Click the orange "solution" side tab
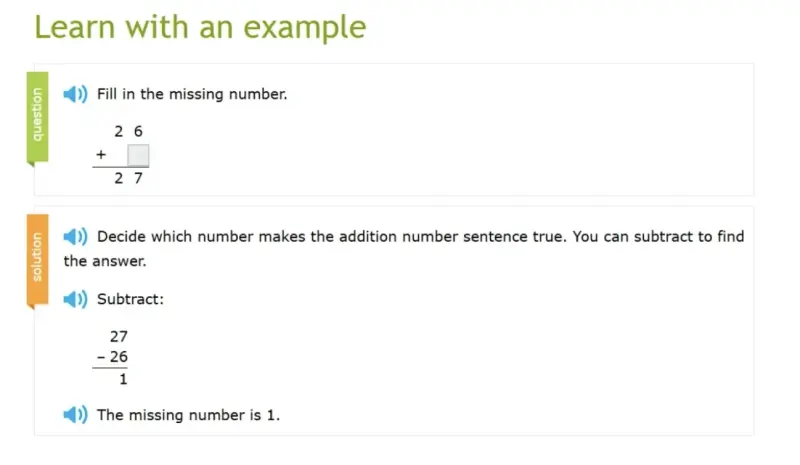The image size is (800, 465). pyautogui.click(x=37, y=258)
